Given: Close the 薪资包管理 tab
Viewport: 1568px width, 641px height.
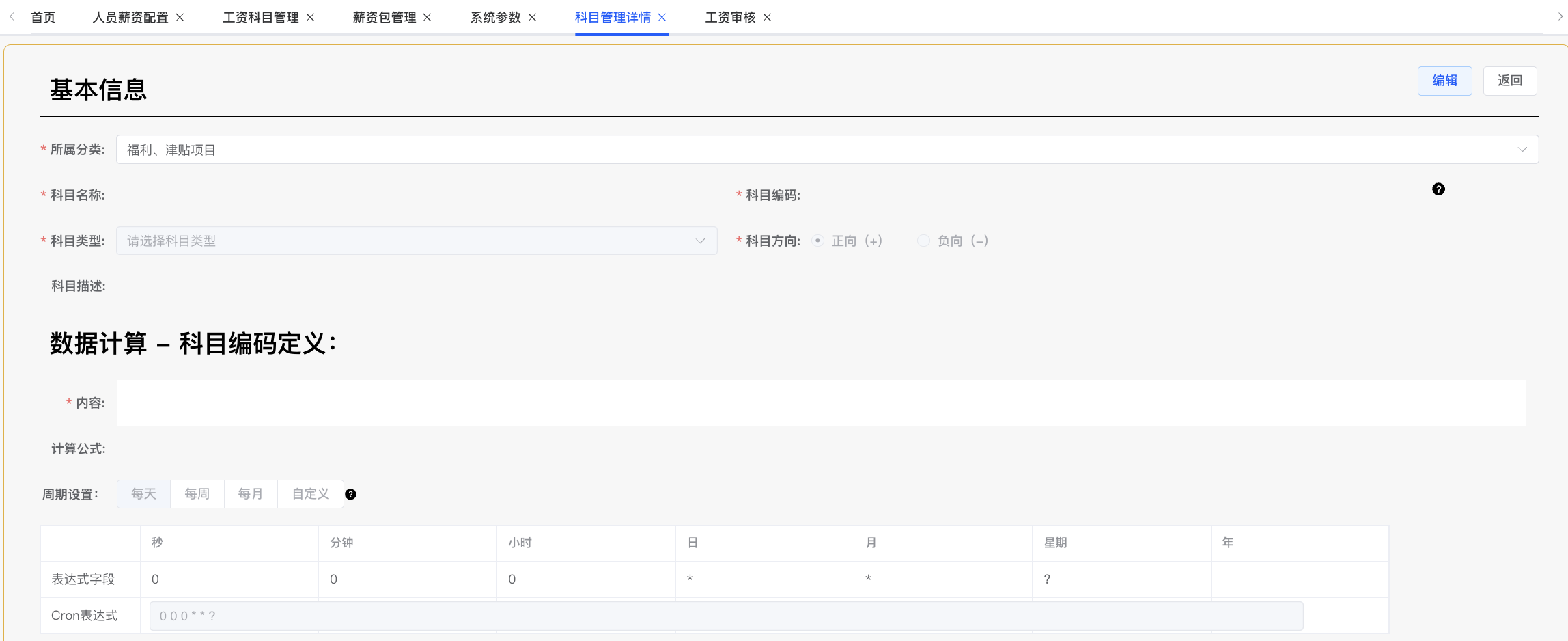Looking at the screenshot, I should click(x=428, y=17).
